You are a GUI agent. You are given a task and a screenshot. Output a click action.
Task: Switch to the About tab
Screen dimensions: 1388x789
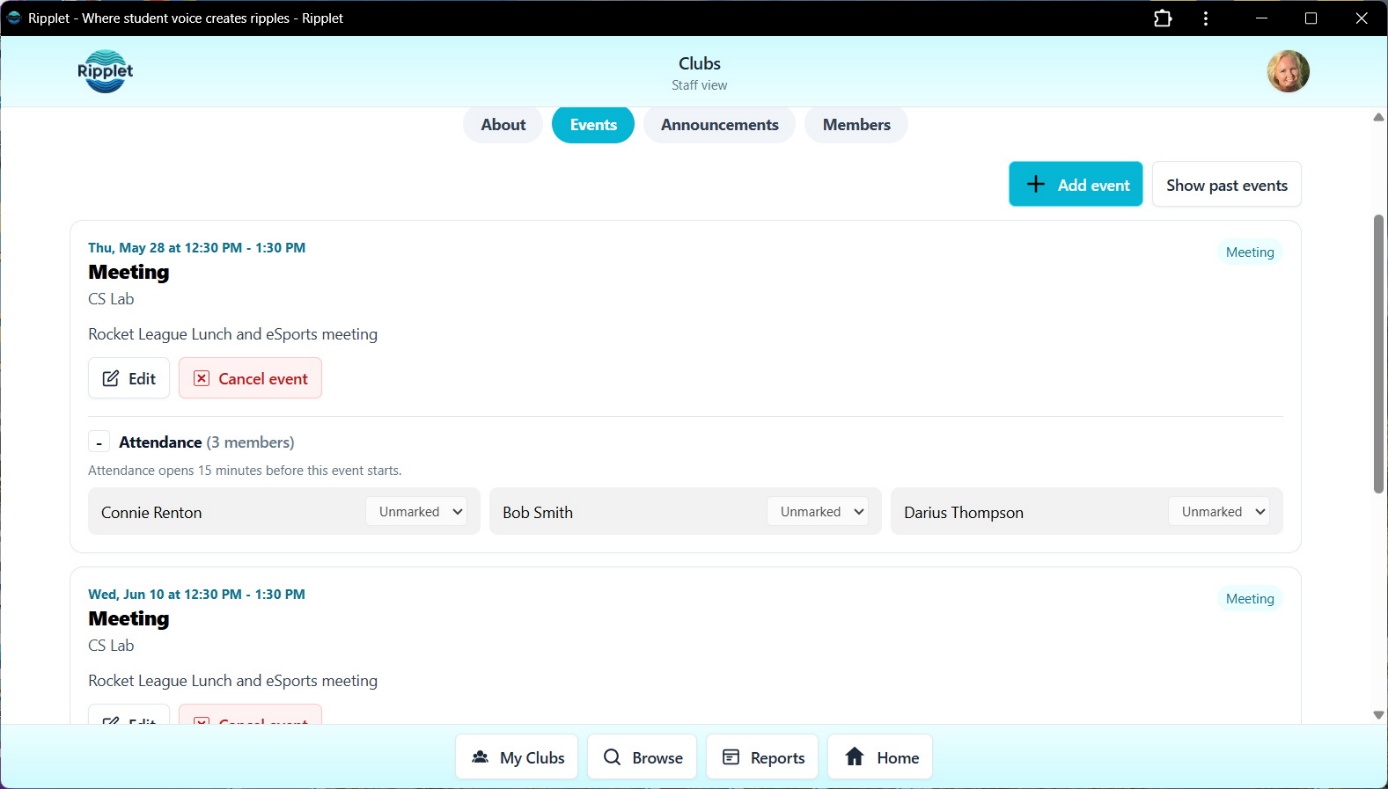503,125
